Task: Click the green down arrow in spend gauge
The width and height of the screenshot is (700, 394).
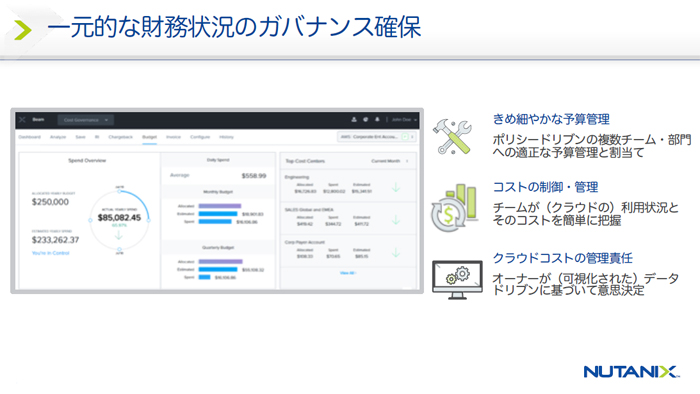Action: 119,235
